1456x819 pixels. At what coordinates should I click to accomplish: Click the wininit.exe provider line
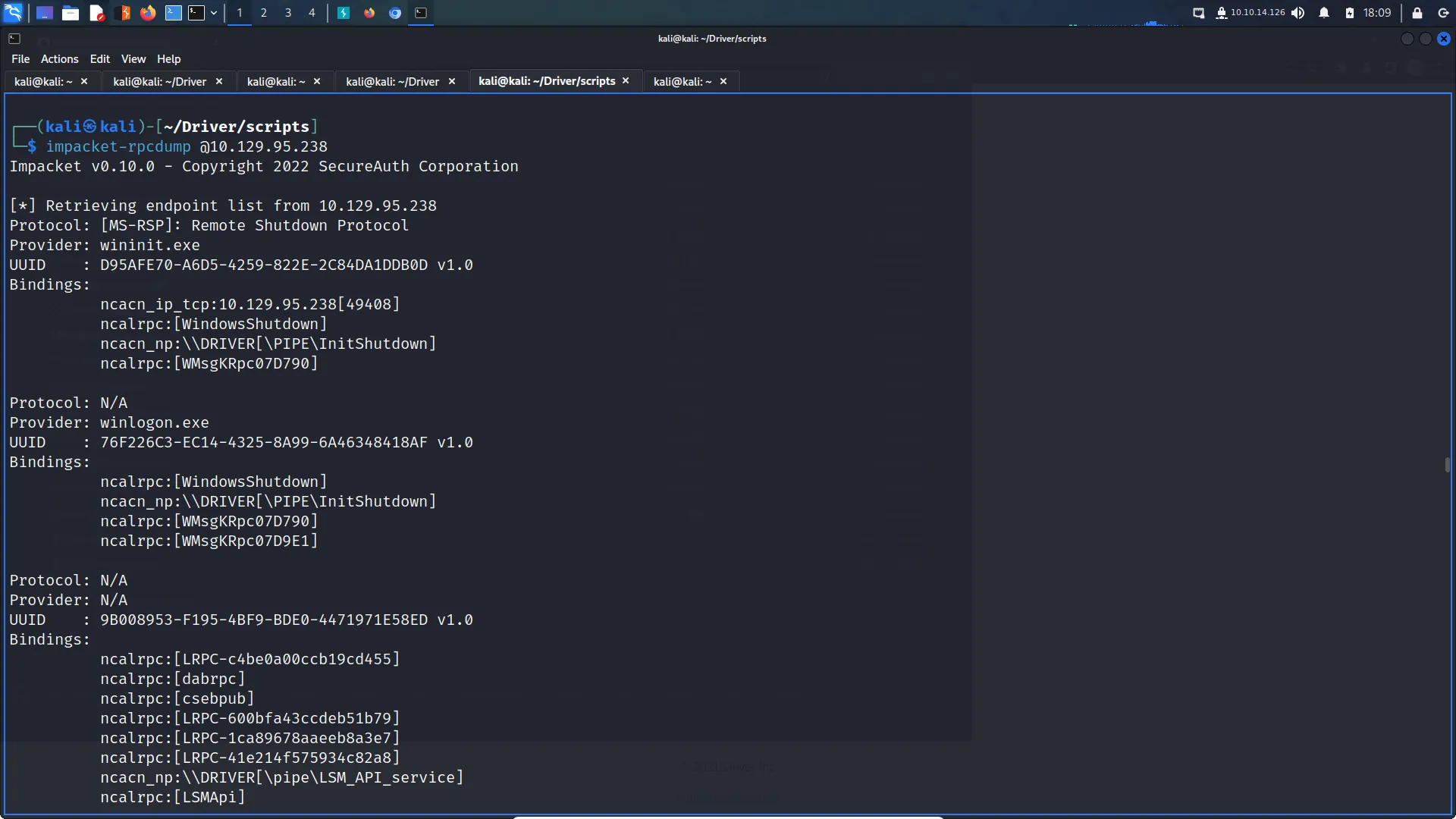(105, 245)
